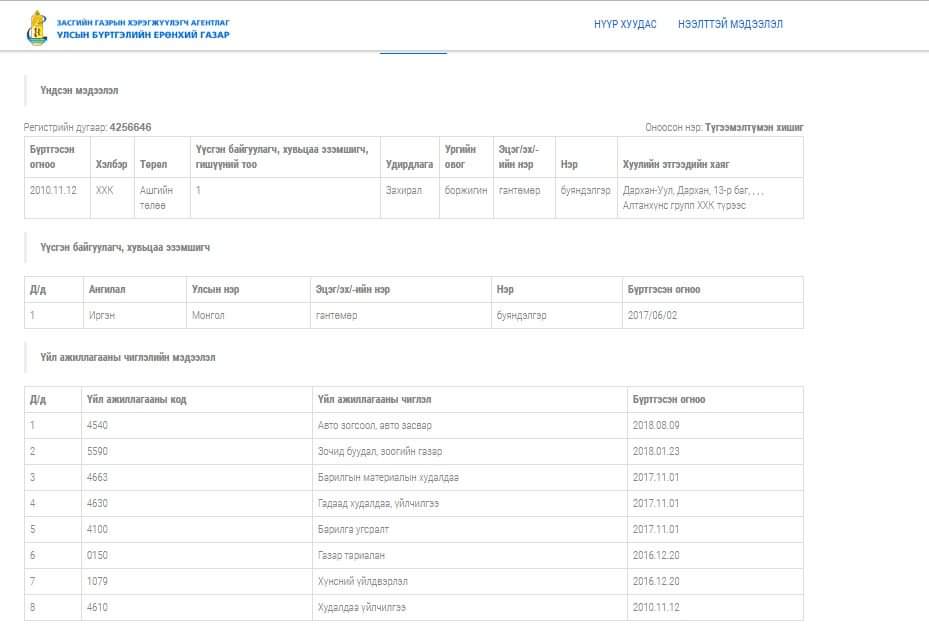929x625 pixels.
Task: Click activity code 4630
Action: tap(97, 504)
